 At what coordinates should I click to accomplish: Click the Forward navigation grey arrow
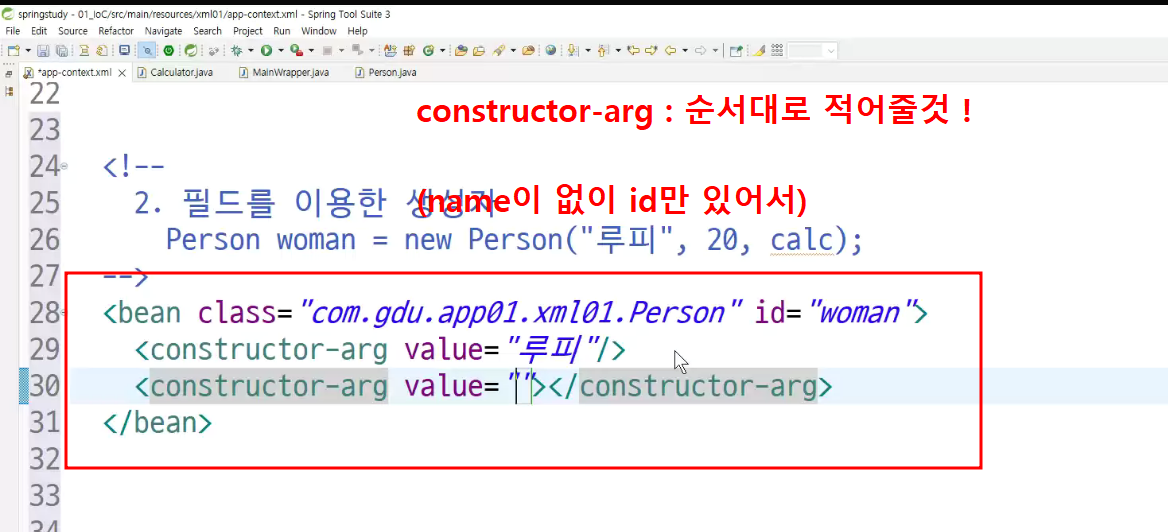point(700,51)
